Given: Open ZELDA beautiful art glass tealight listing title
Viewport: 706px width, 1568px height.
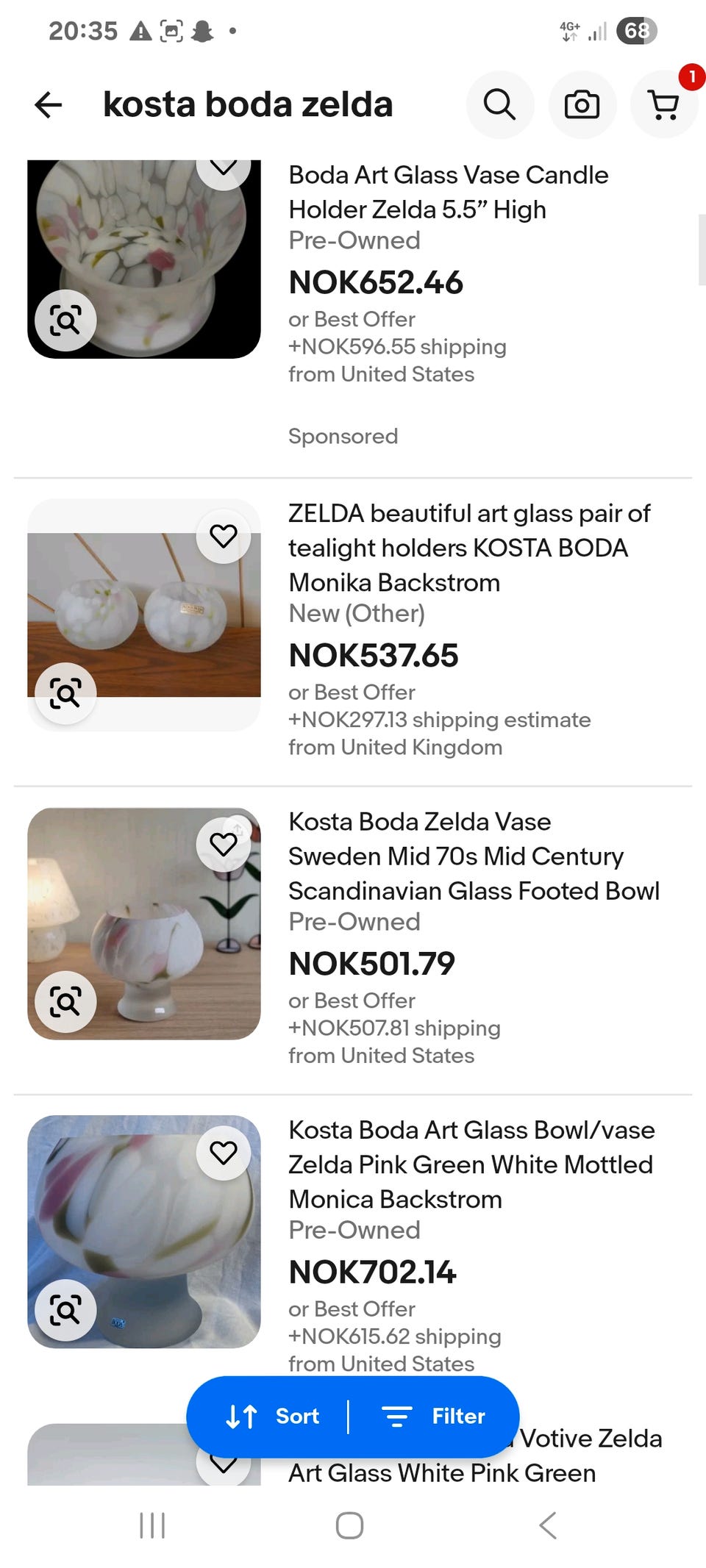Looking at the screenshot, I should coord(468,548).
